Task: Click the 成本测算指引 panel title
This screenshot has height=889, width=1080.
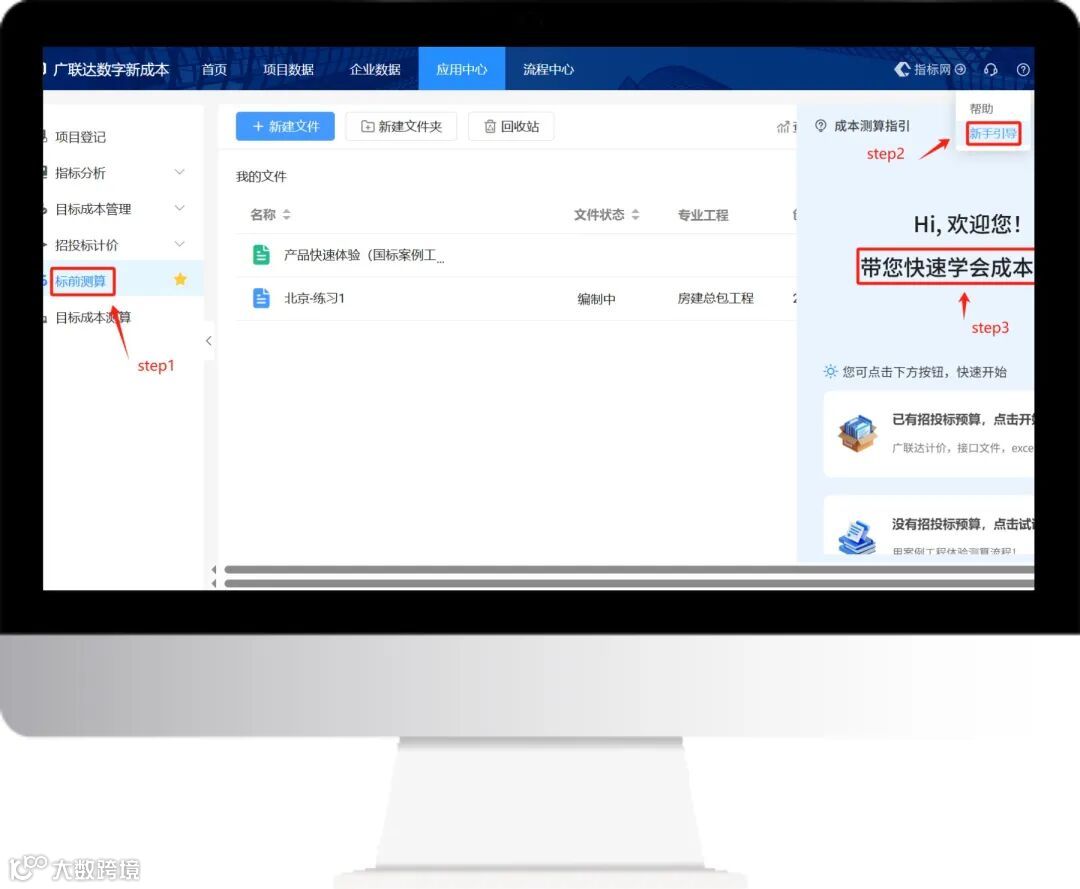Action: click(871, 126)
